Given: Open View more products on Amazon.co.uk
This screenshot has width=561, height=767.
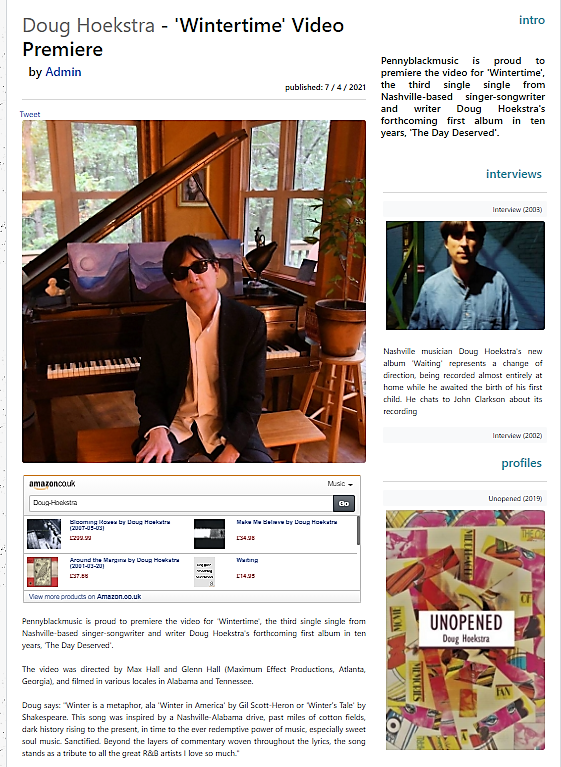Looking at the screenshot, I should [x=85, y=596].
